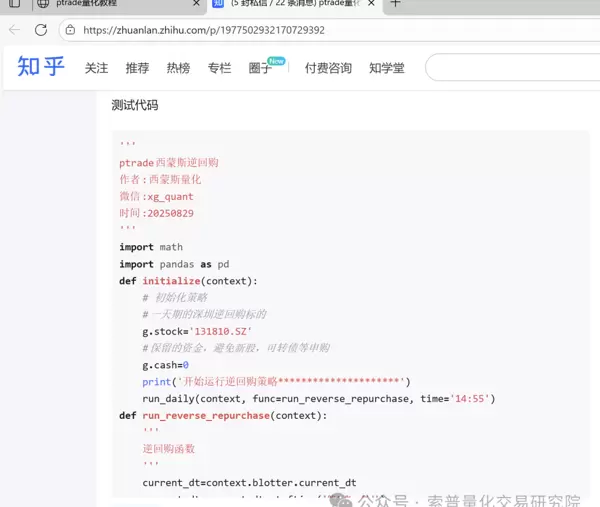
Task: Click the 知乎 logo
Action: point(41,67)
